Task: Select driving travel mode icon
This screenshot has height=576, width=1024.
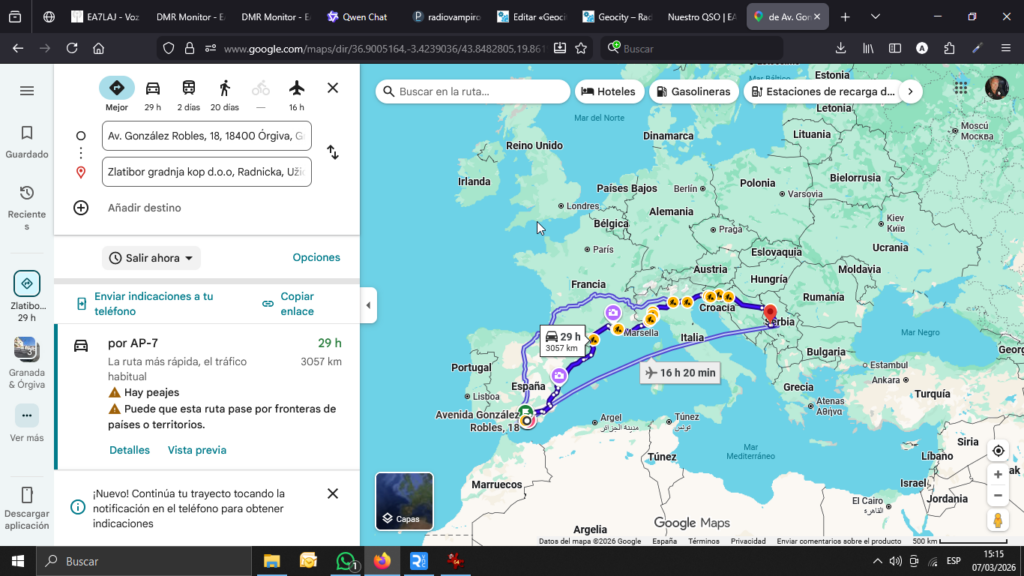Action: [x=153, y=88]
